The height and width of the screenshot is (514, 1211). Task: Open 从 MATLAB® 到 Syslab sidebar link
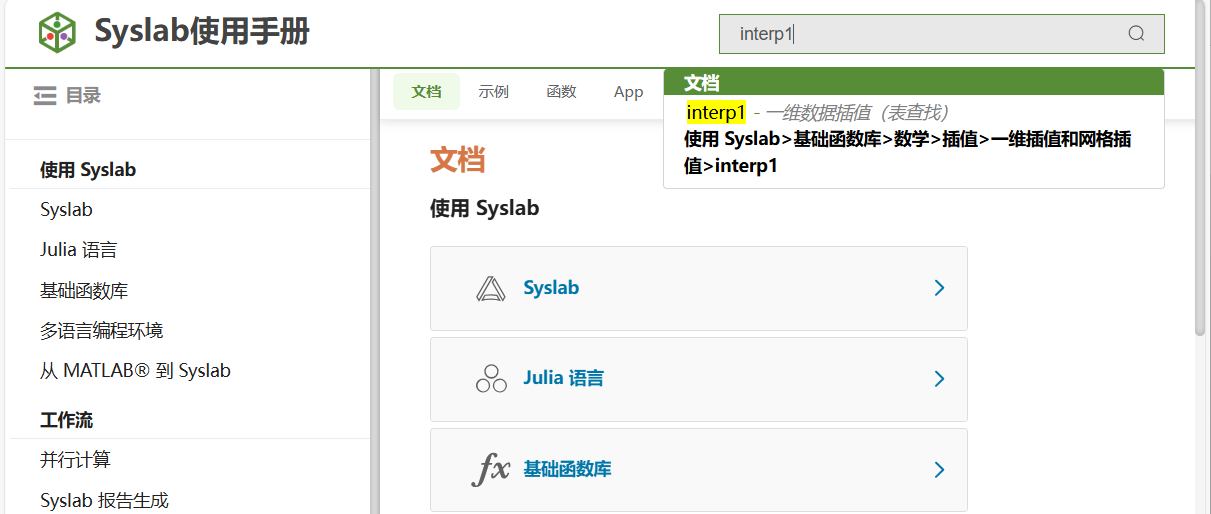[x=135, y=371]
